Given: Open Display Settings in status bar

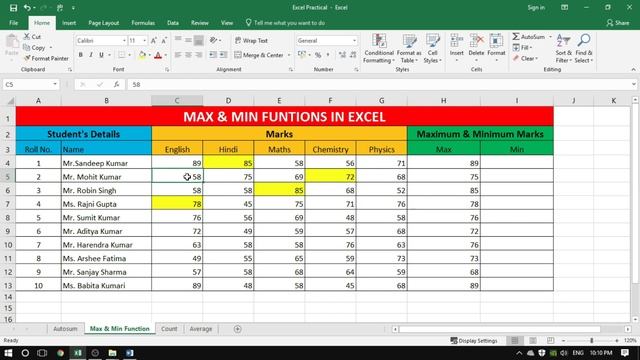Looking at the screenshot, I should click(474, 340).
